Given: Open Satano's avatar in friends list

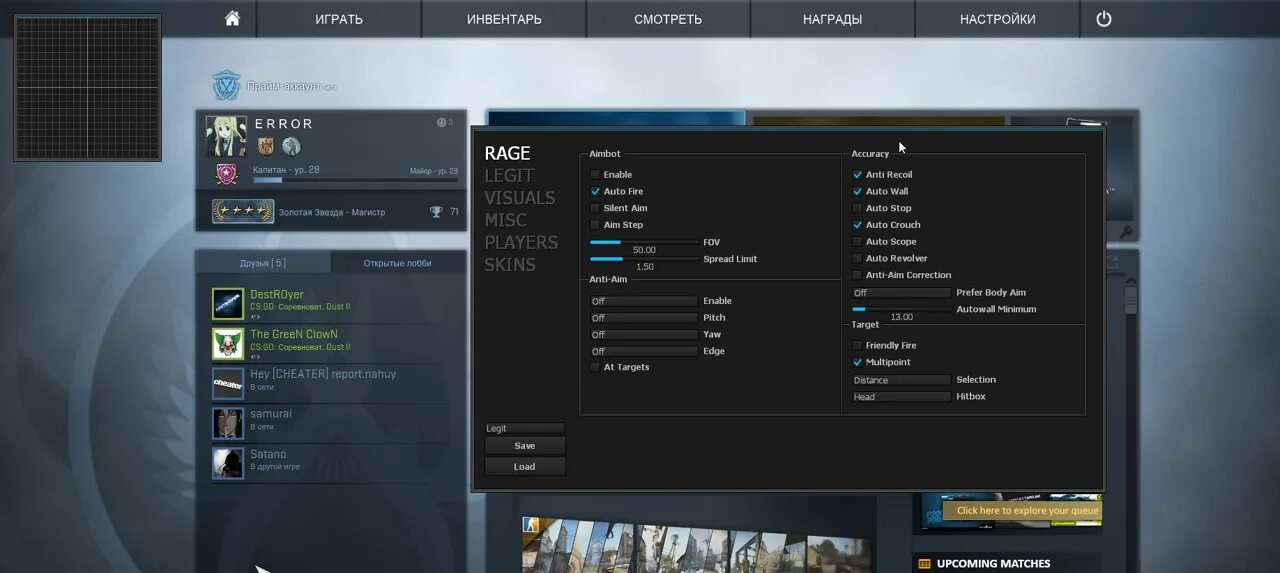Looking at the screenshot, I should click(x=228, y=463).
